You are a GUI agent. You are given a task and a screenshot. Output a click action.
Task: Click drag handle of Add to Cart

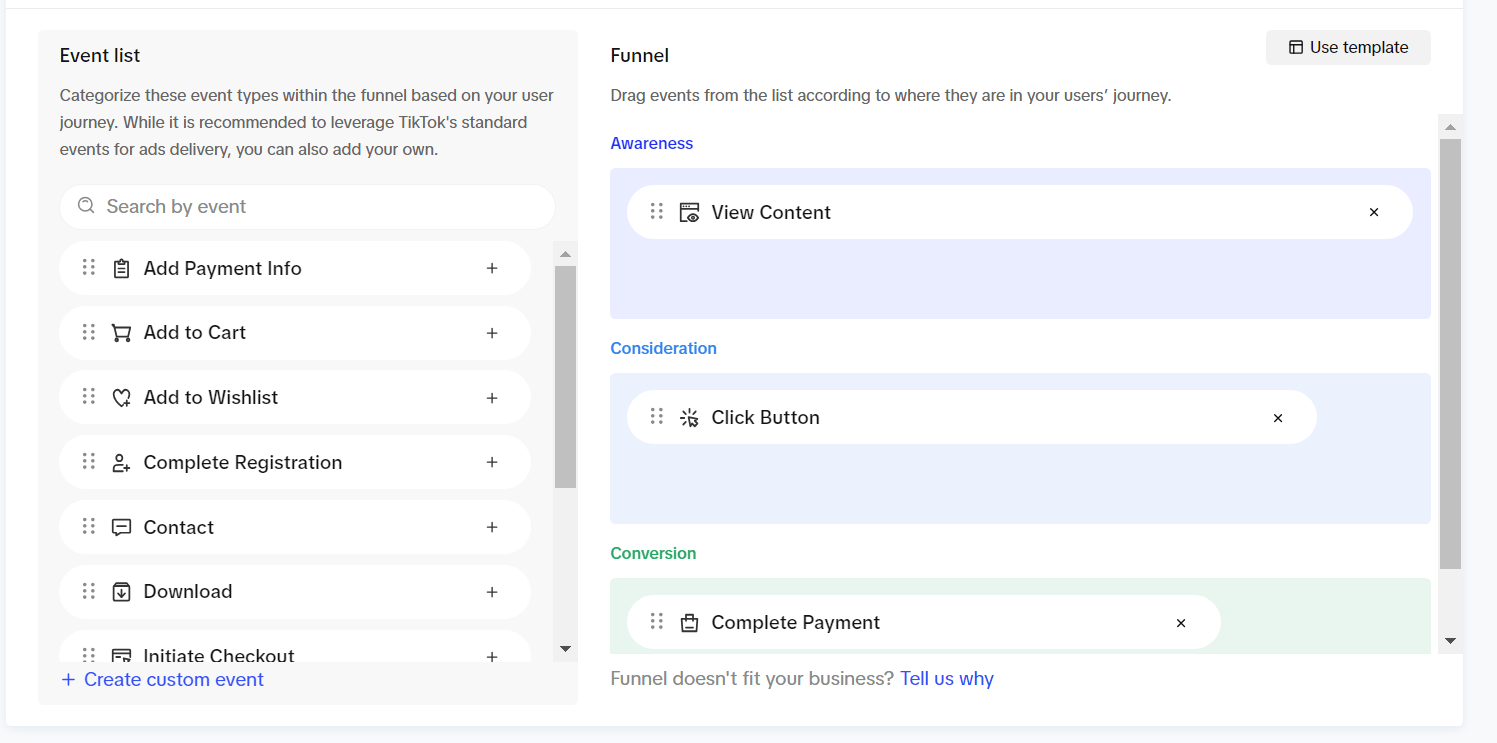tap(89, 332)
